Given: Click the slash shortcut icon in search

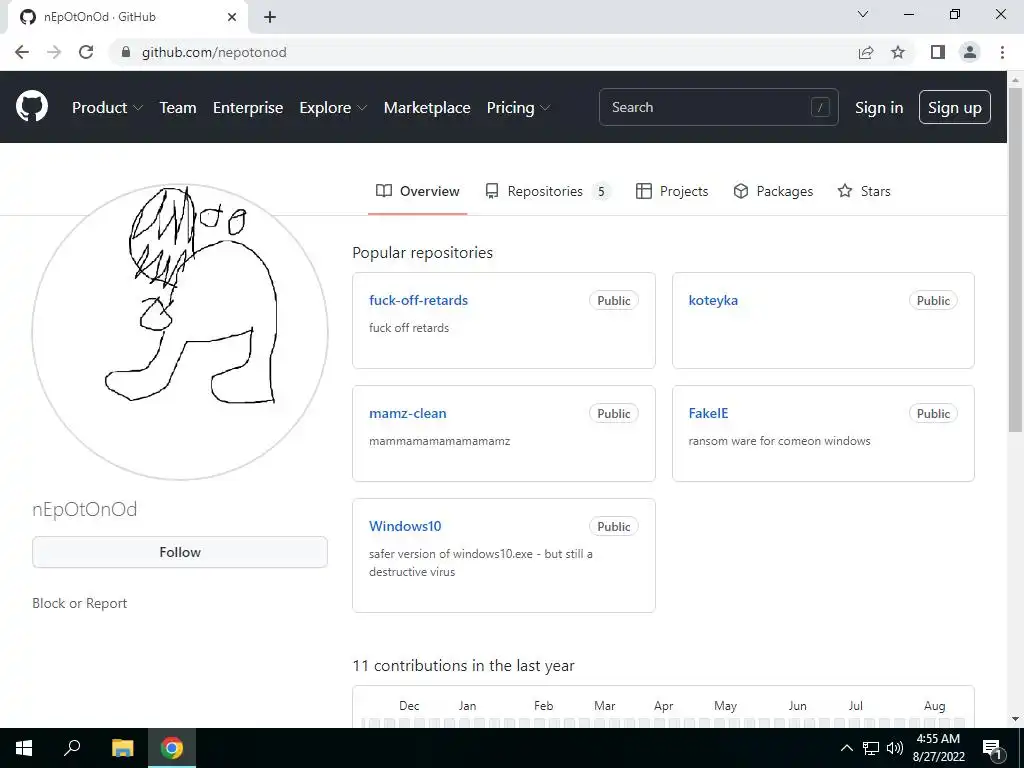Looking at the screenshot, I should coord(820,107).
